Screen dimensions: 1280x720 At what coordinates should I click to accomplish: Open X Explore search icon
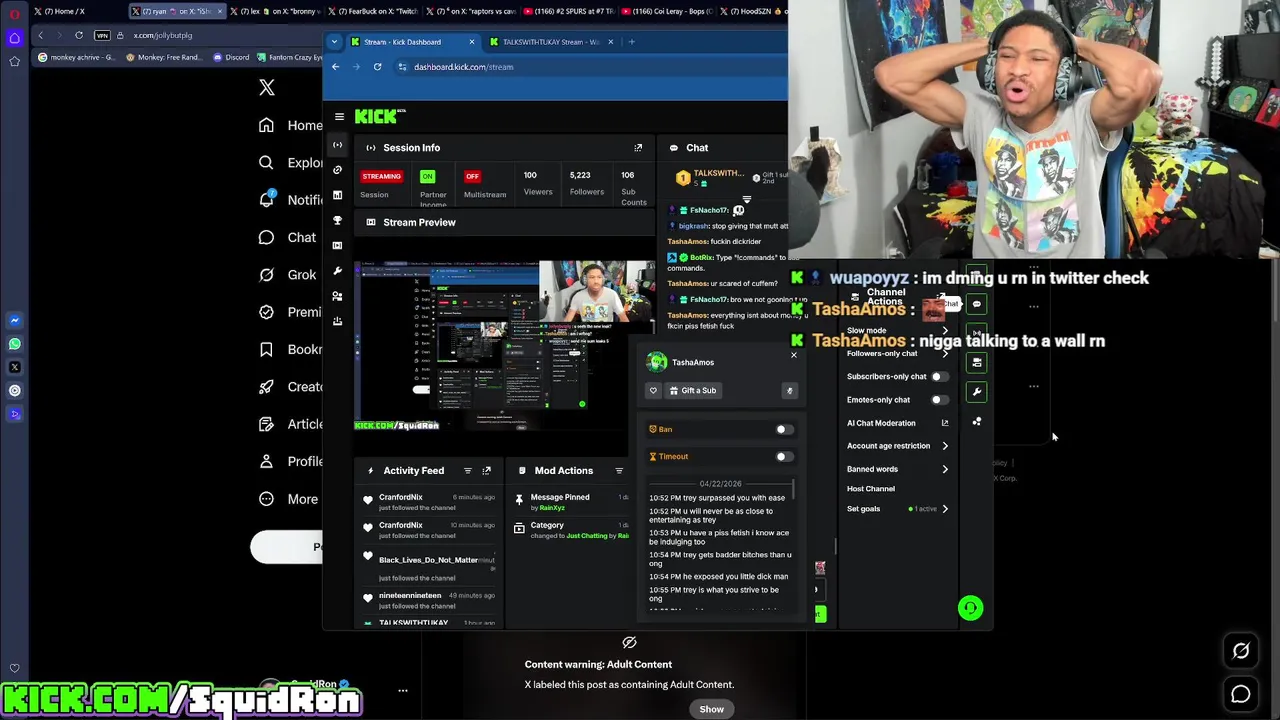pos(266,162)
